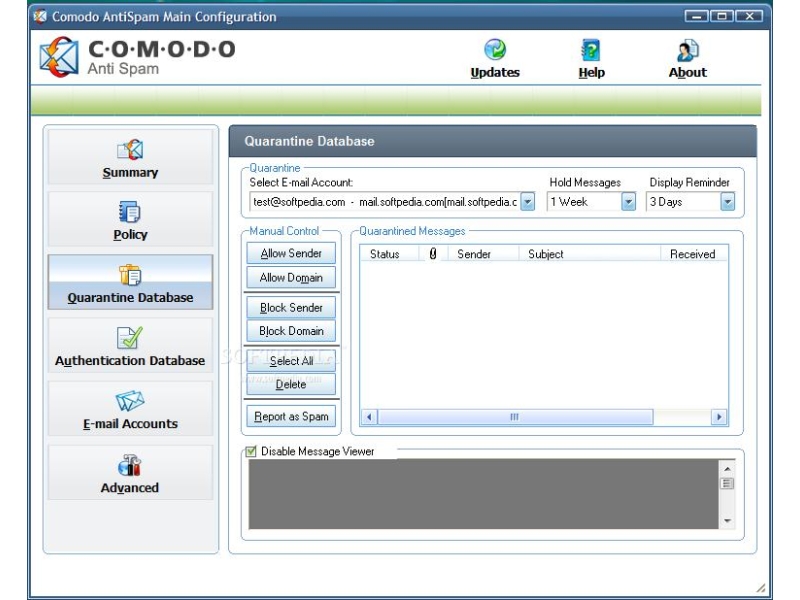Click inside the gray message viewer pane
Screen dimensions: 800x600
(483, 493)
